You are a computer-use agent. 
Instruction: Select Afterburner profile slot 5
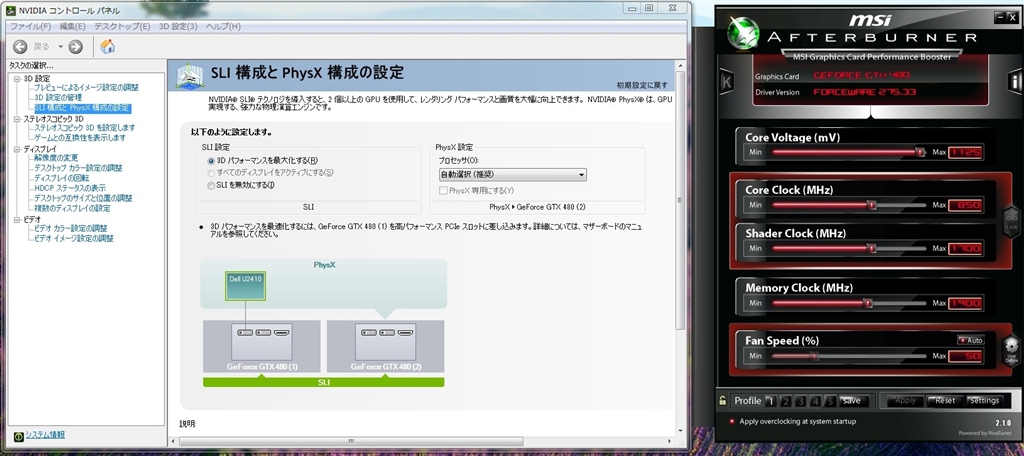[x=831, y=401]
